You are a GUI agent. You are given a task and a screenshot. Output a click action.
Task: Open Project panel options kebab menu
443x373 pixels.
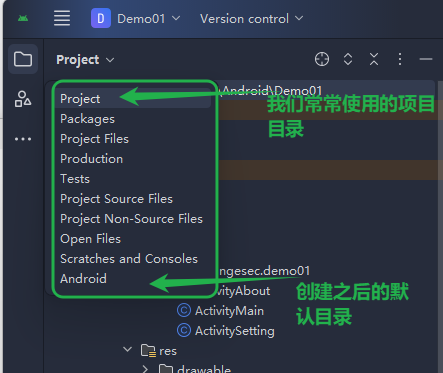[x=400, y=59]
